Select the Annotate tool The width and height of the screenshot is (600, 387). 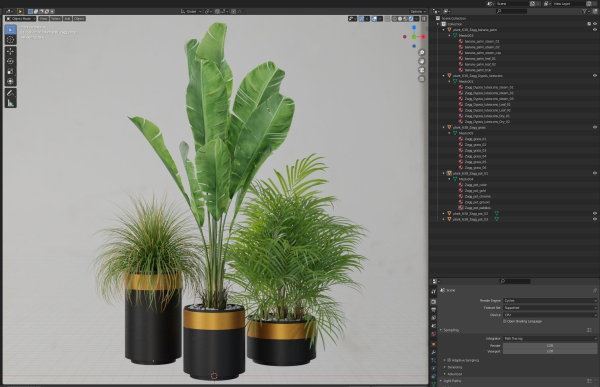pyautogui.click(x=10, y=93)
